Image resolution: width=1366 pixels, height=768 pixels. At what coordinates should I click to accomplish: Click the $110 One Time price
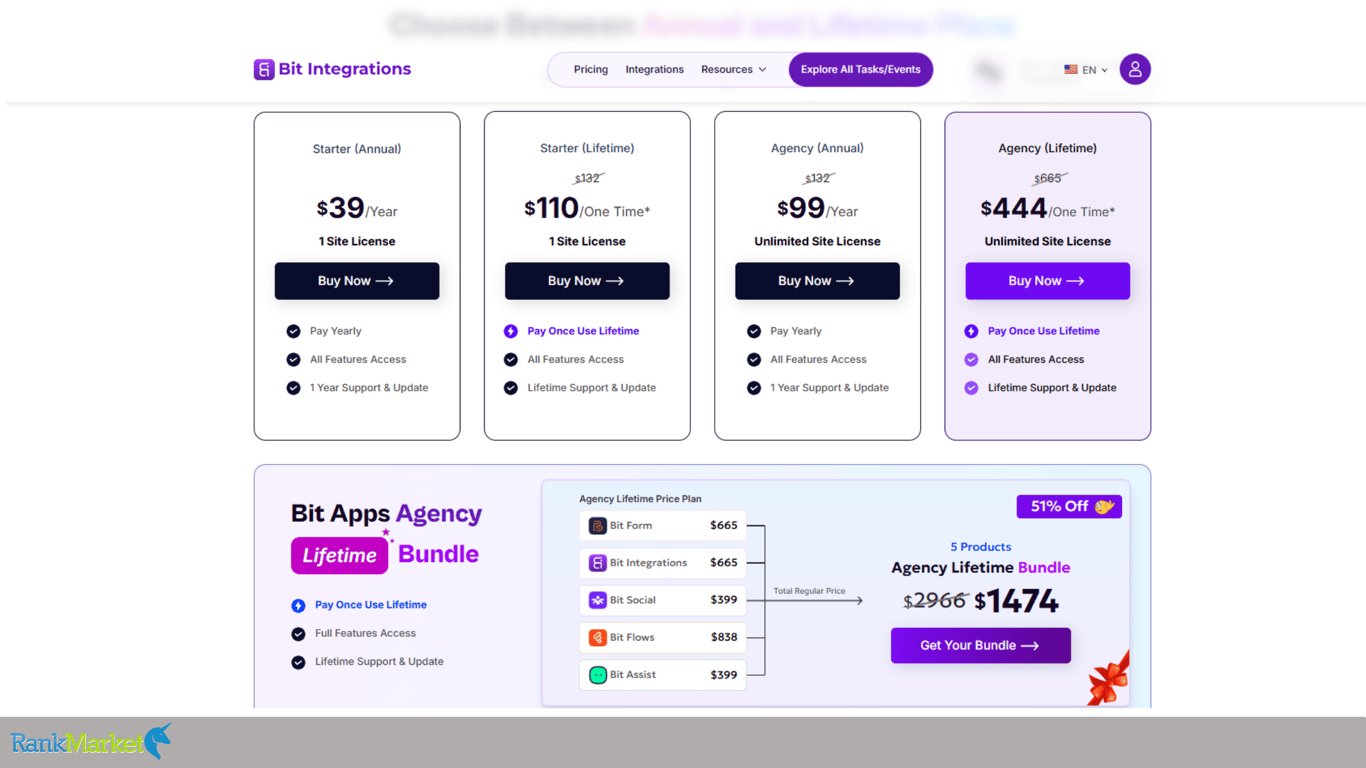tap(587, 208)
